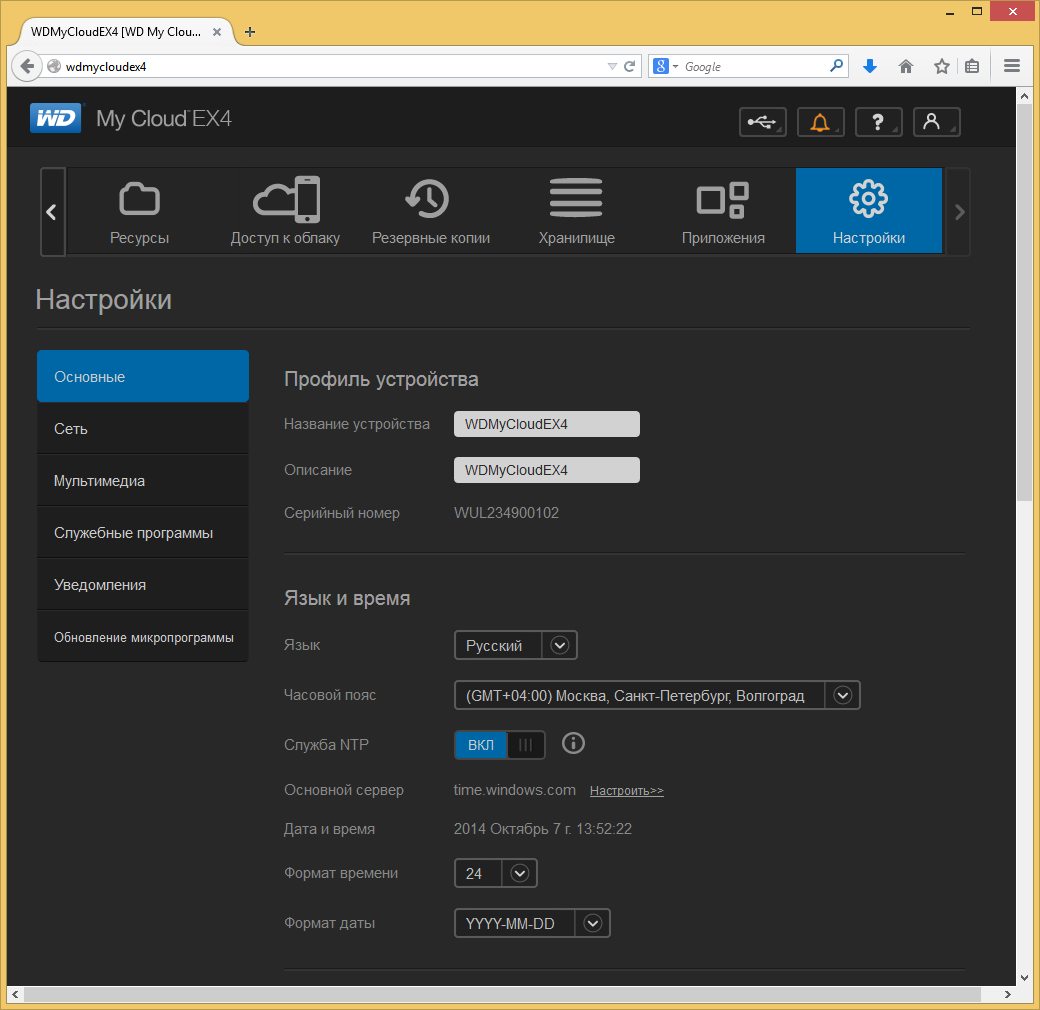Expand Формат даты YYYY-MM-DD dropdown
Screen dimensions: 1040x1010
click(532, 923)
